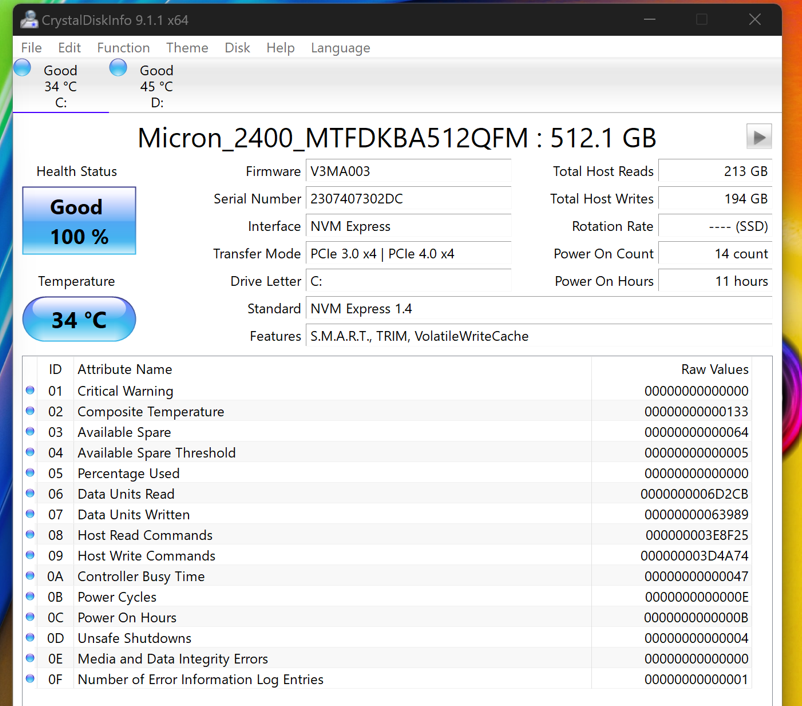Select the C: drive tab

60,86
